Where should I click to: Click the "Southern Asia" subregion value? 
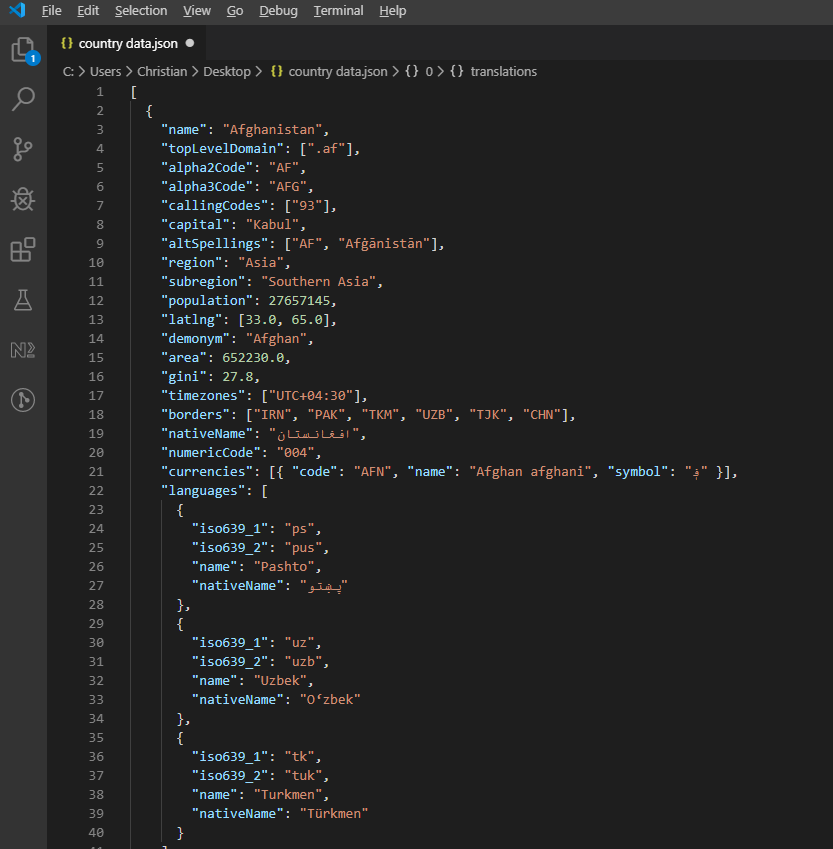(318, 282)
